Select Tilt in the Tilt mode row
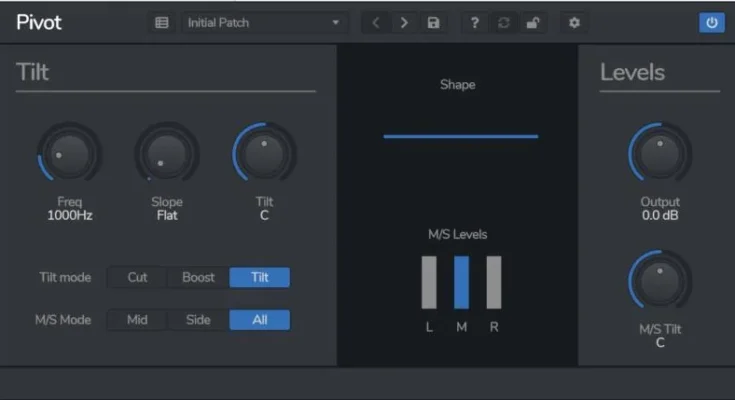The image size is (735, 400). (259, 277)
